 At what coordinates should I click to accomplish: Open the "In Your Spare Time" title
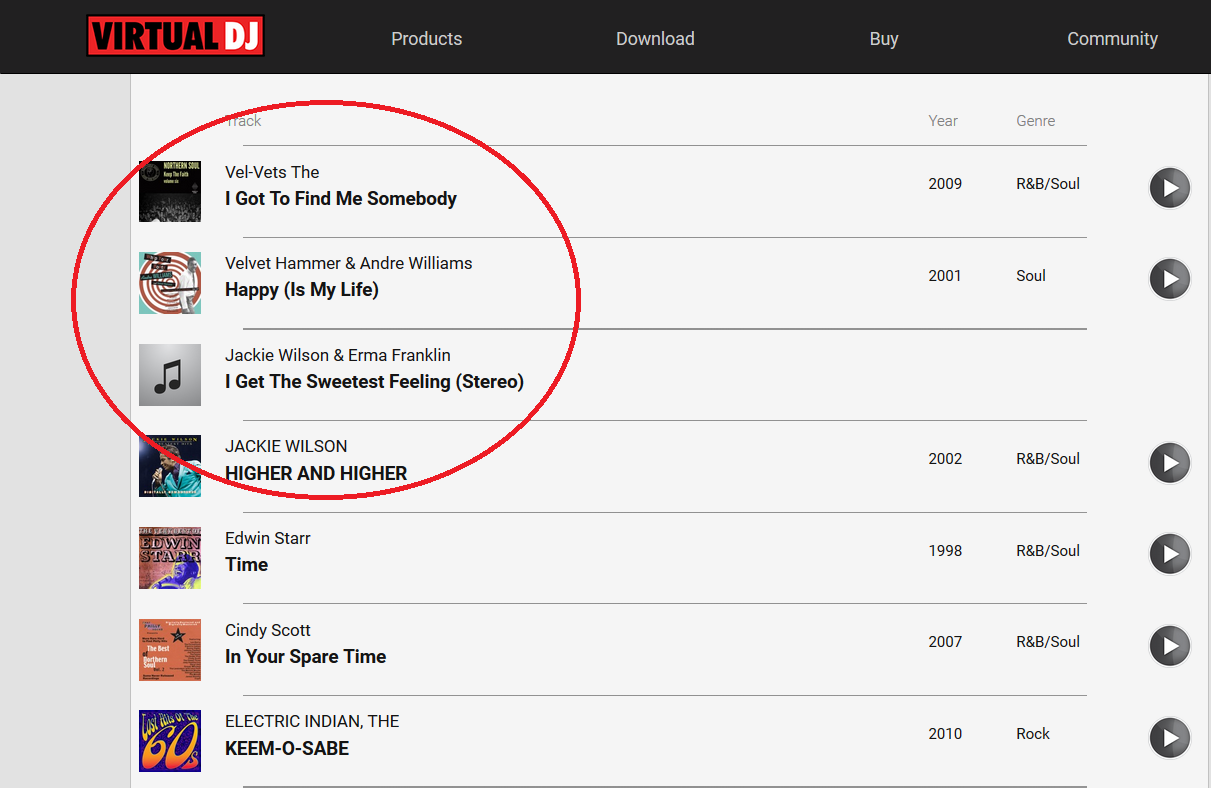click(306, 657)
